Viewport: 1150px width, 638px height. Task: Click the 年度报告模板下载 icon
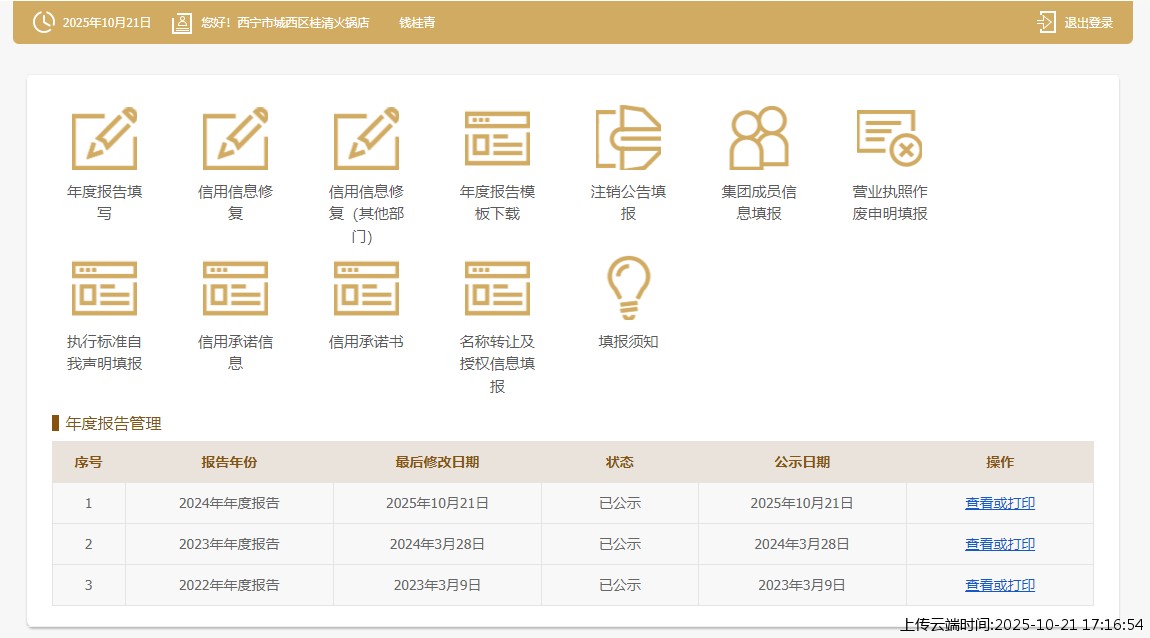(497, 139)
